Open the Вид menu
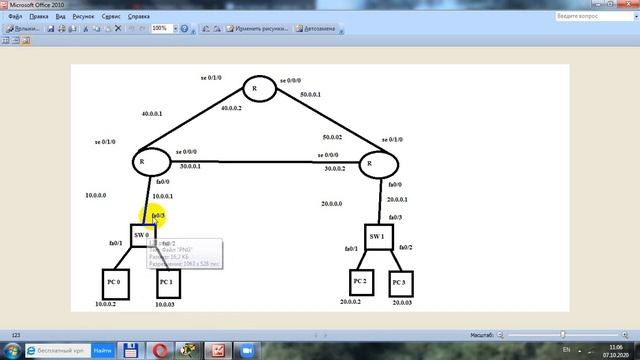 click(60, 17)
